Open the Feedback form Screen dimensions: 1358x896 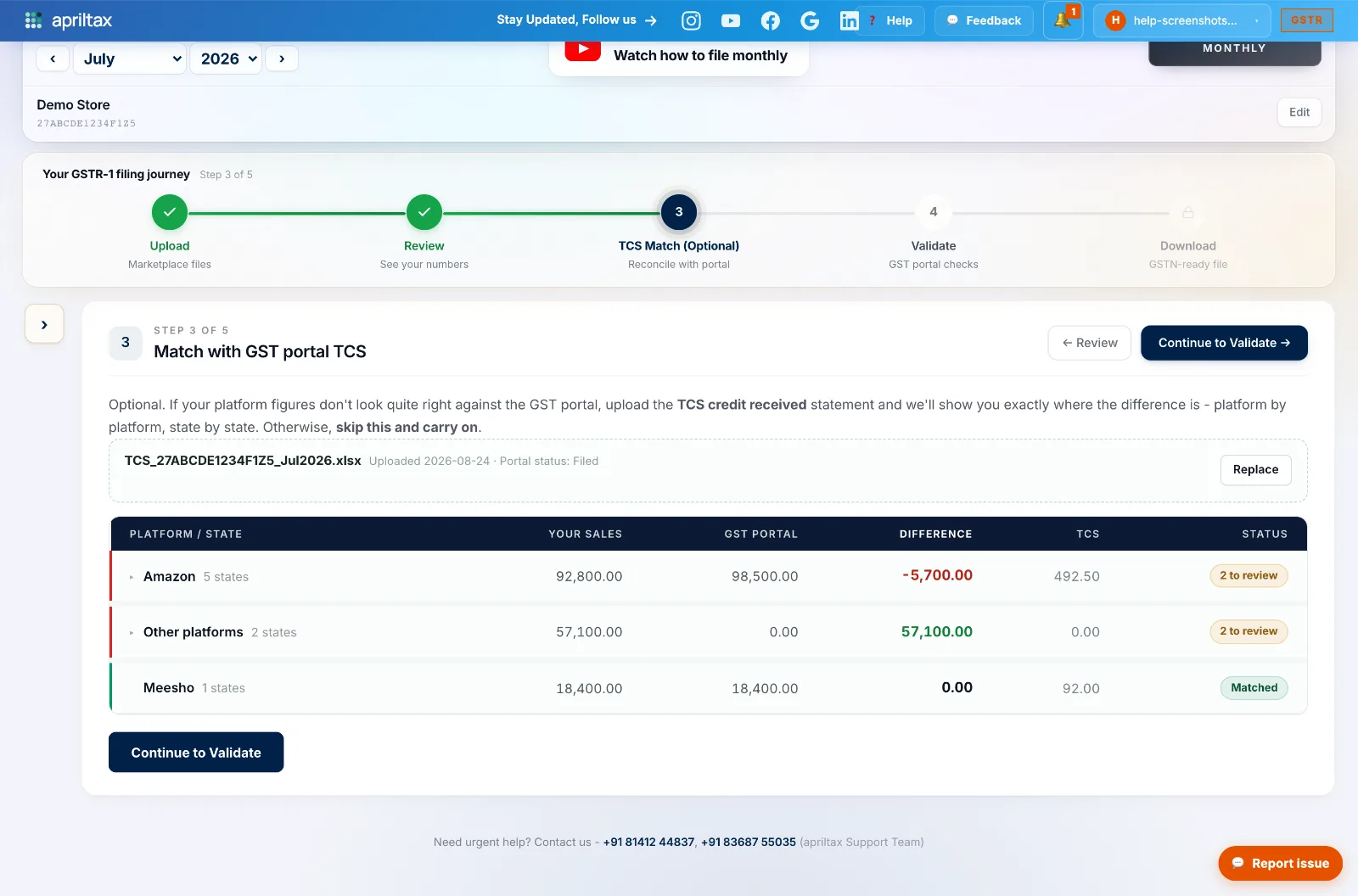coord(984,20)
